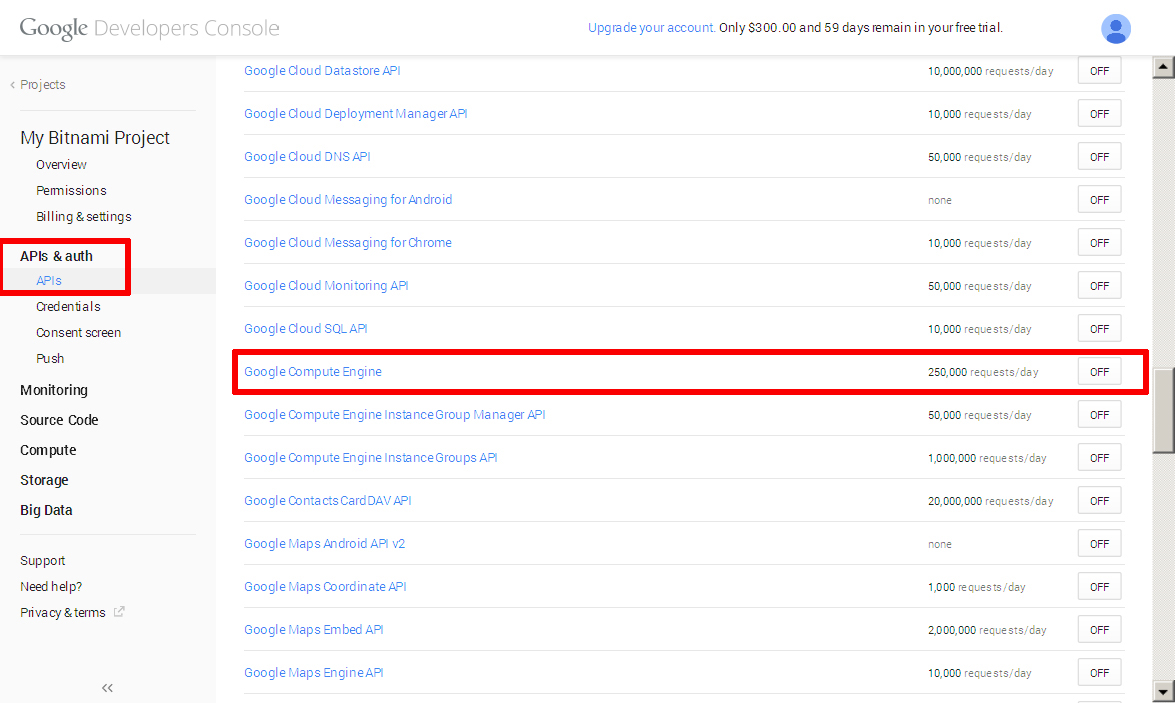Click the user account avatar icon
This screenshot has height=703, width=1175.
(1115, 29)
